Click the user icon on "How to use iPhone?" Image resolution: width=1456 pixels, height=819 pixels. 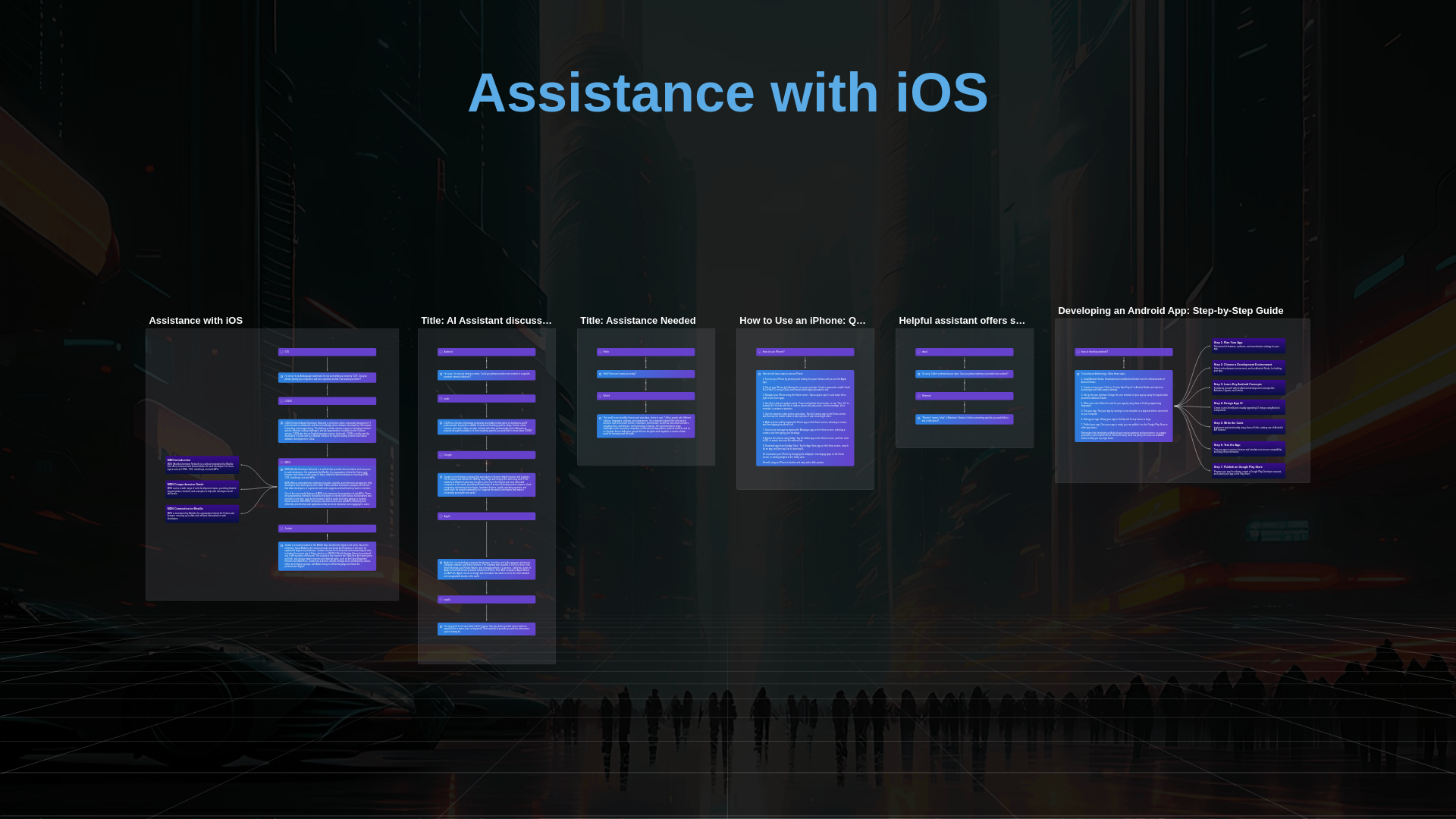(759, 352)
